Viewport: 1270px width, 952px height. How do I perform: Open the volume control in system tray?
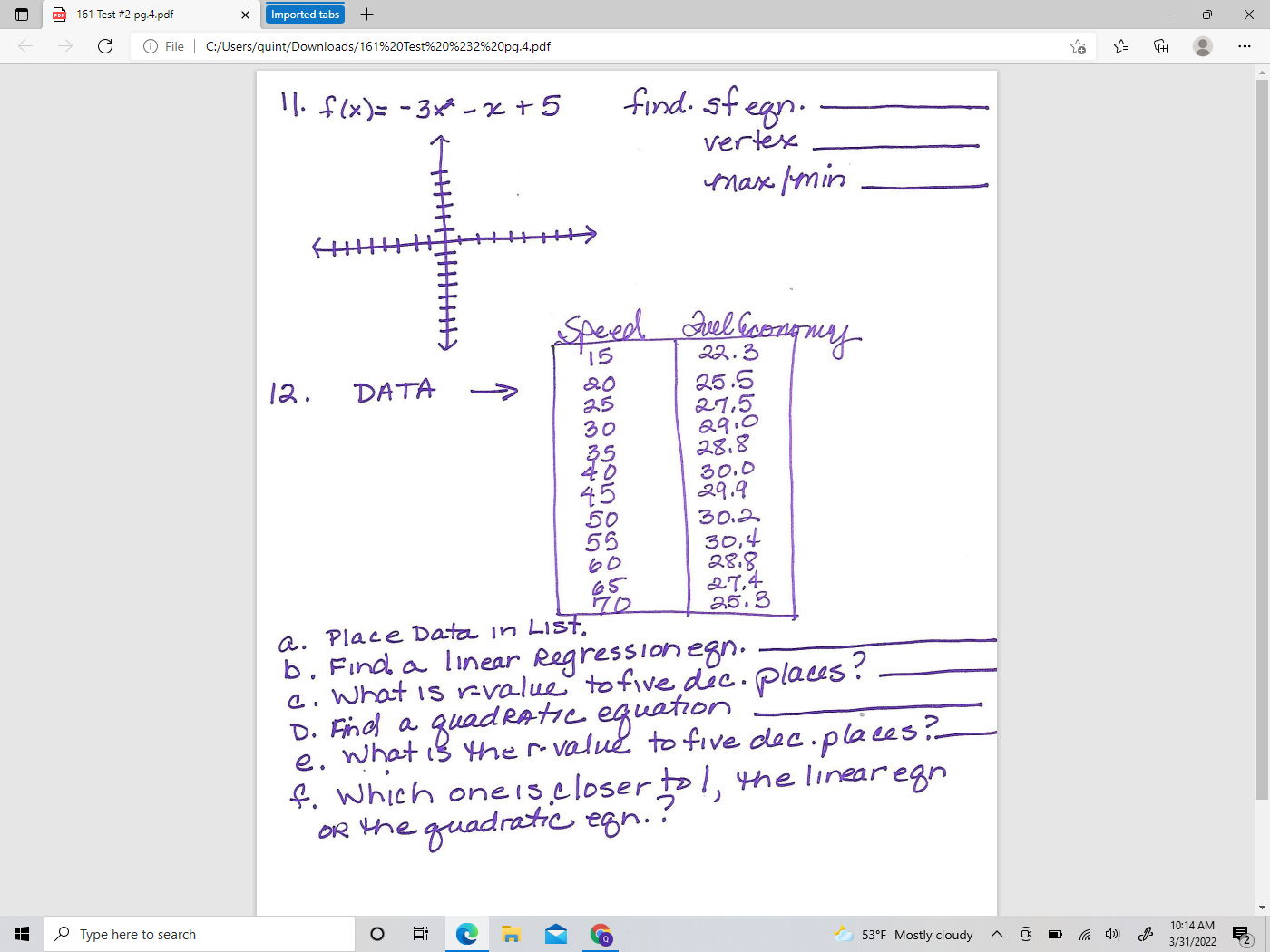point(1112,934)
